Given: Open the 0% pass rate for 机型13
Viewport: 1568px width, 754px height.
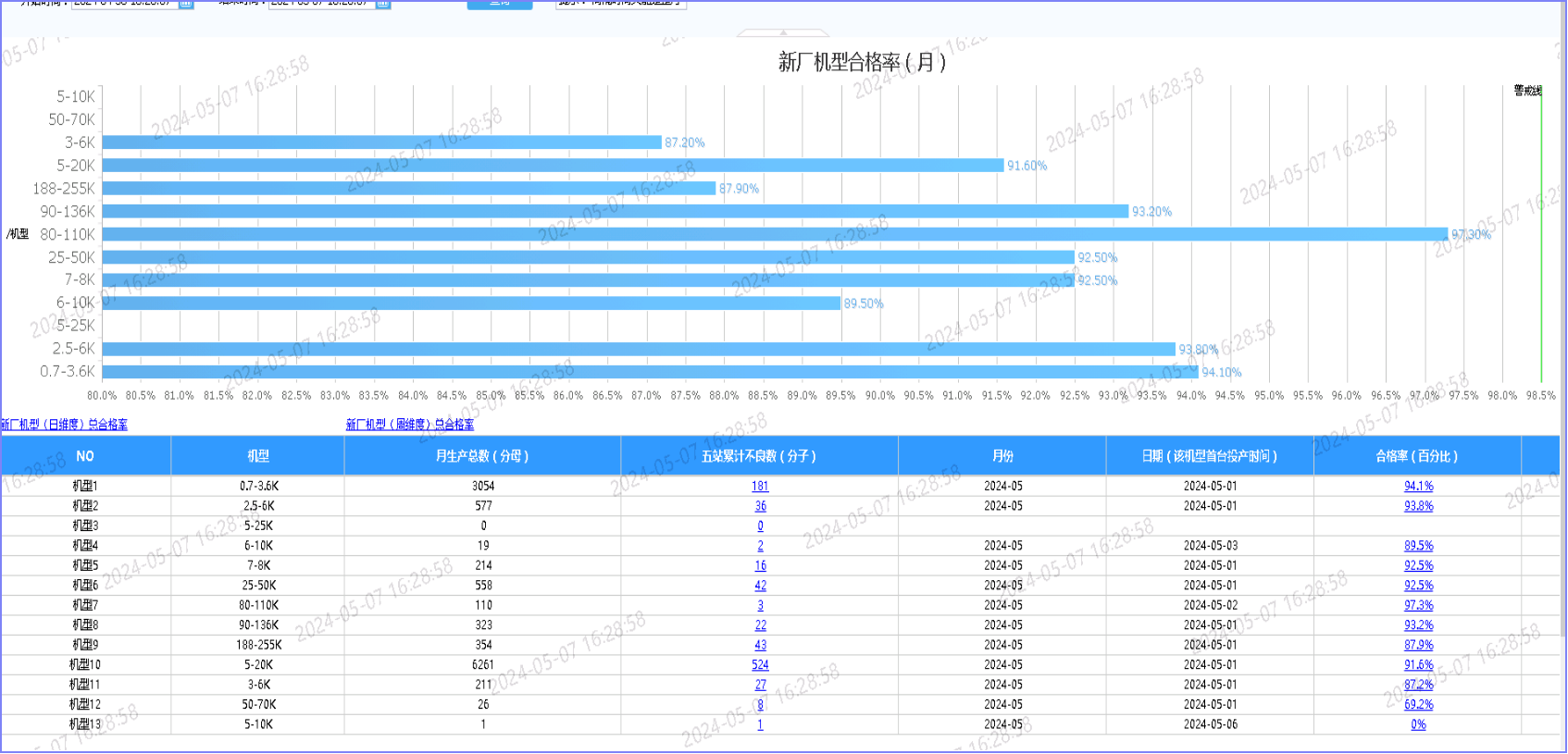Looking at the screenshot, I should pyautogui.click(x=1418, y=724).
